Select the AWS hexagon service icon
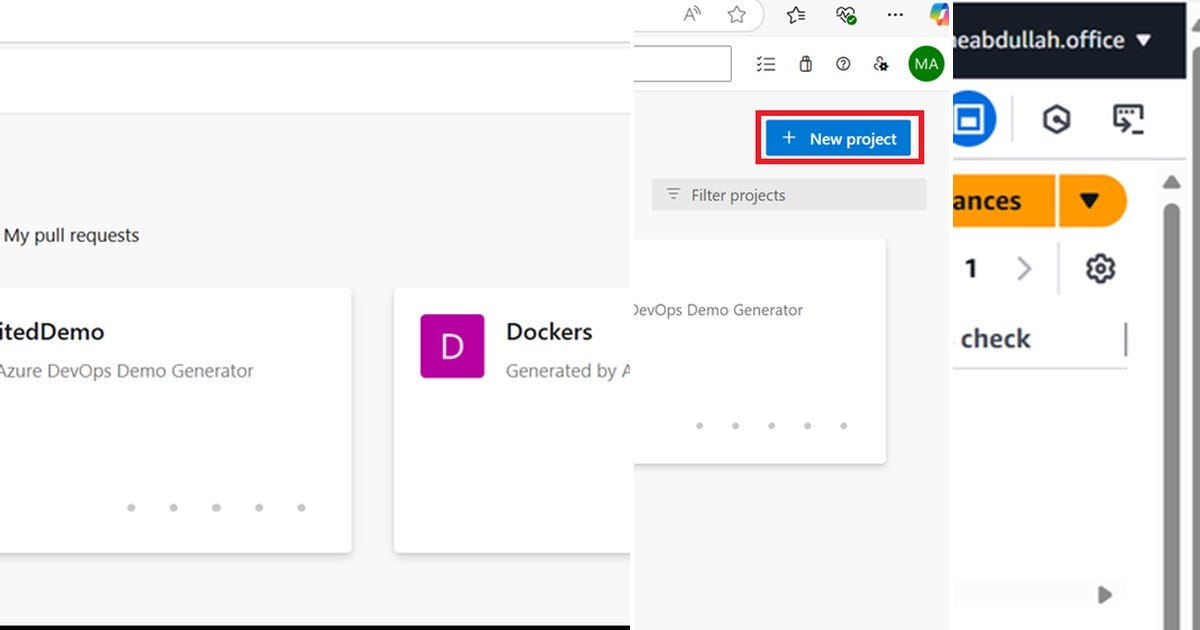This screenshot has width=1200, height=630. click(x=1057, y=118)
